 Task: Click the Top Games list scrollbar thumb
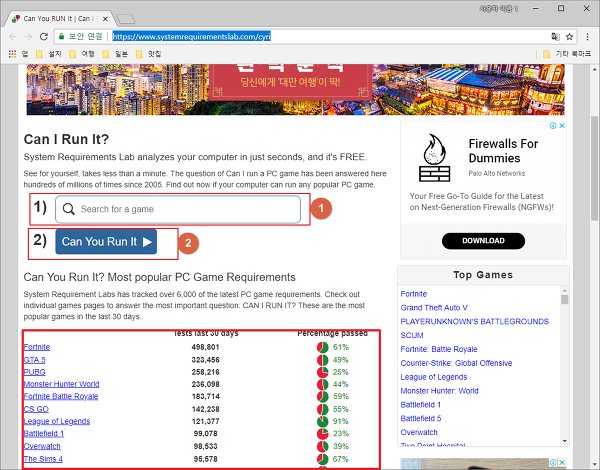[x=565, y=299]
